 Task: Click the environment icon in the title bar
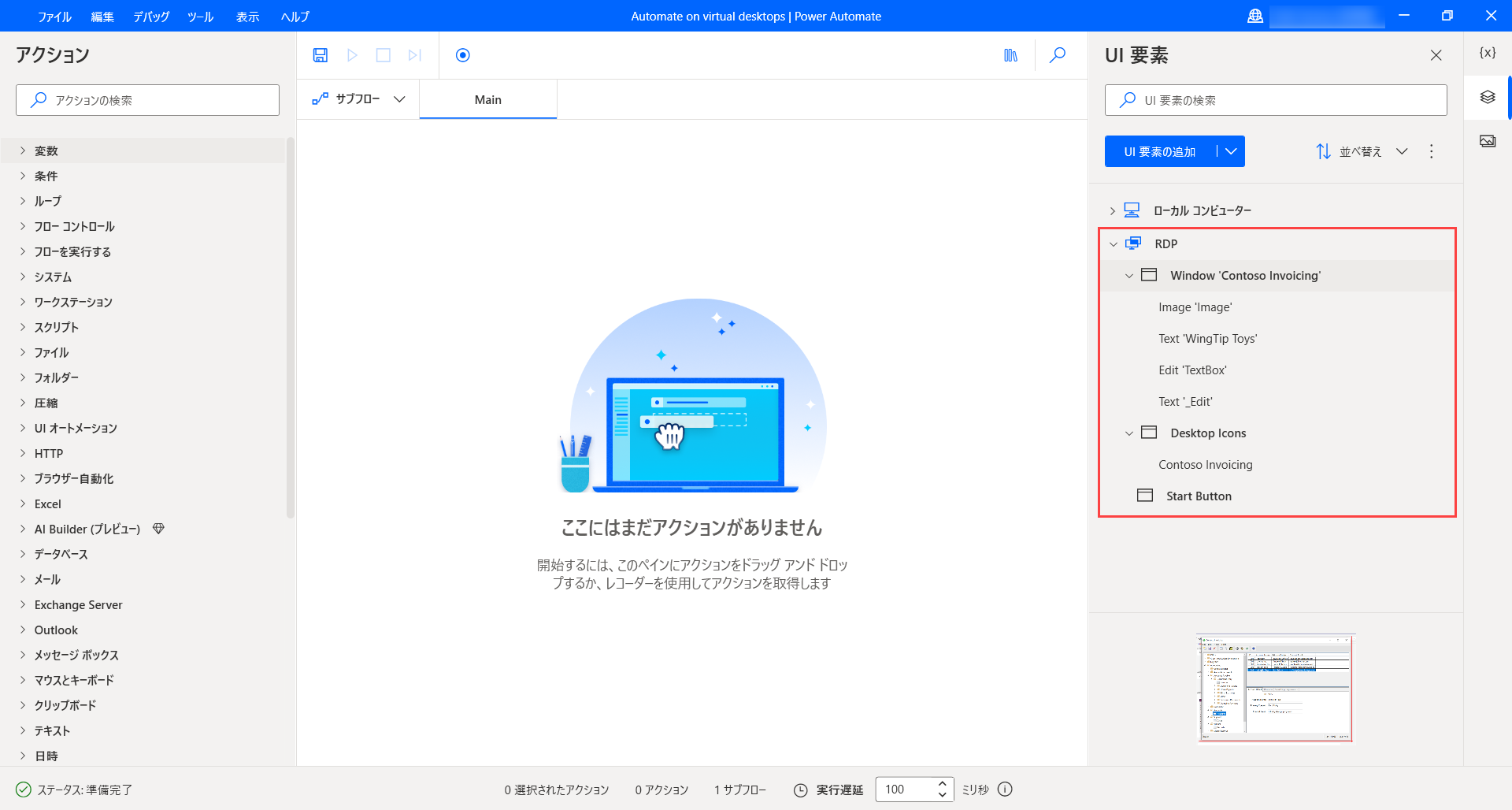(x=1255, y=16)
